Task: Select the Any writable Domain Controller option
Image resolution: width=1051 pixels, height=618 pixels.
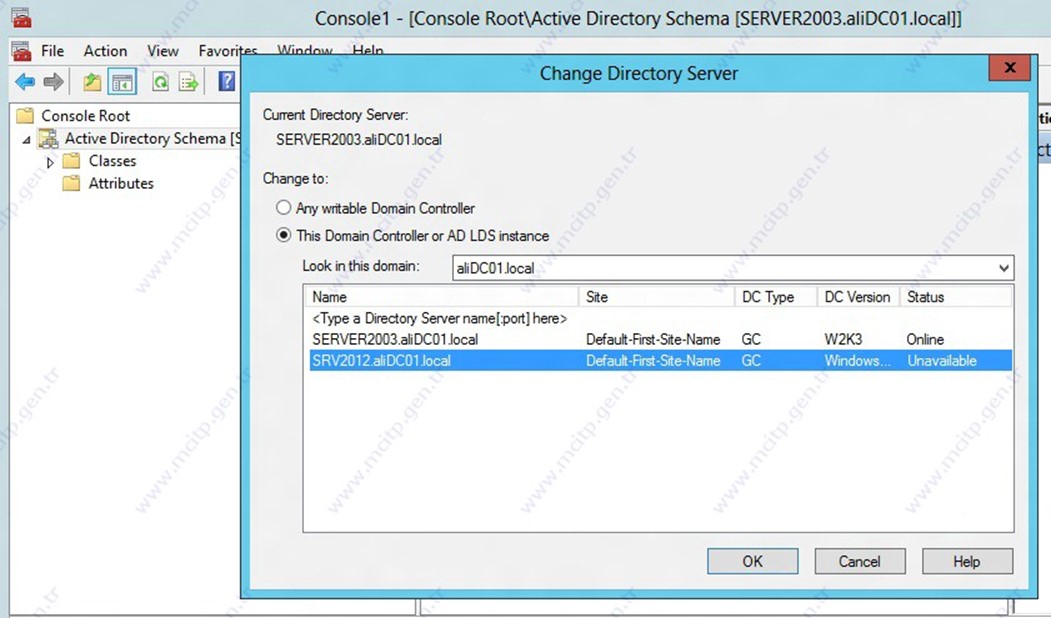Action: tap(284, 208)
